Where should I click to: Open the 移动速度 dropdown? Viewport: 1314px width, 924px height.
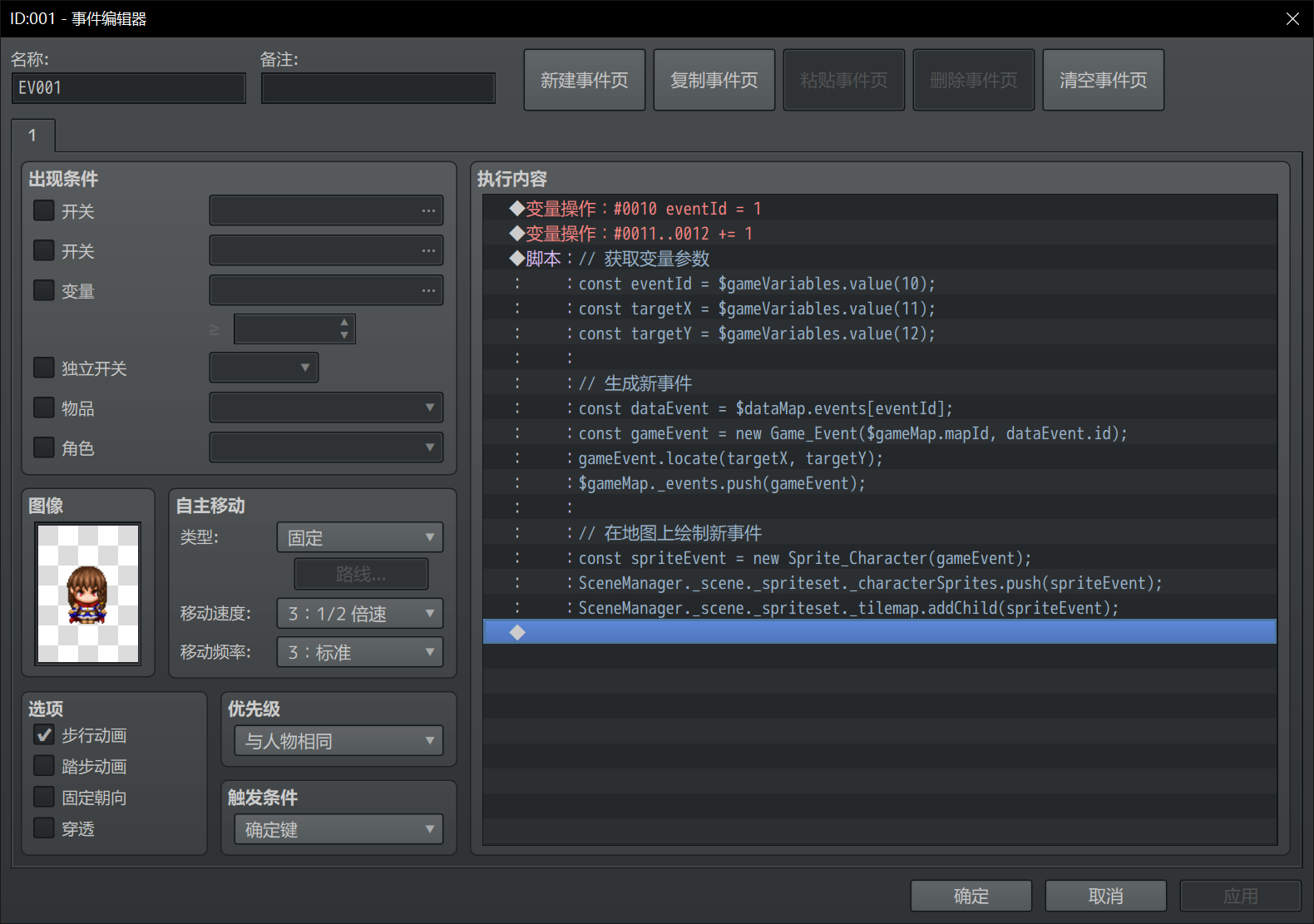pos(360,614)
